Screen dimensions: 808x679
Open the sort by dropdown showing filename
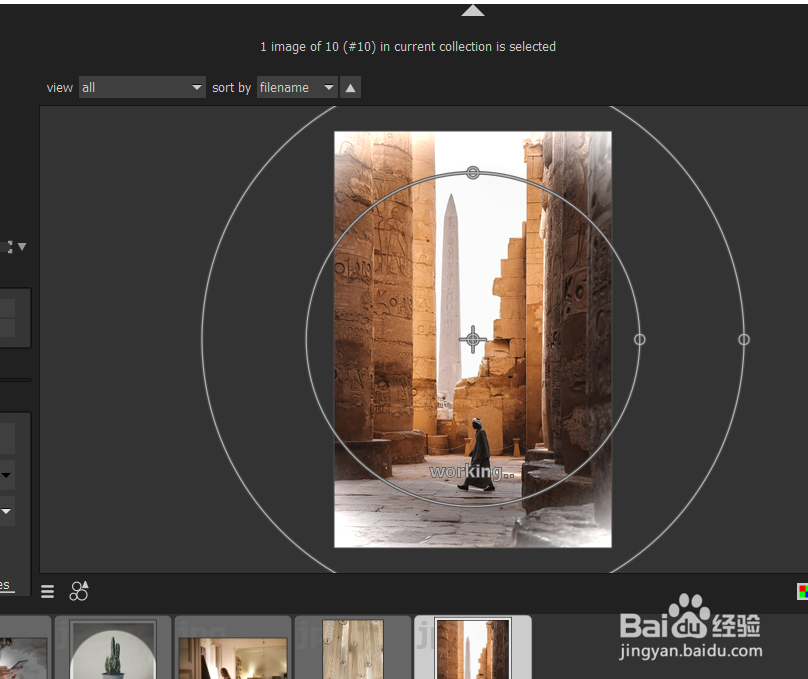[296, 87]
